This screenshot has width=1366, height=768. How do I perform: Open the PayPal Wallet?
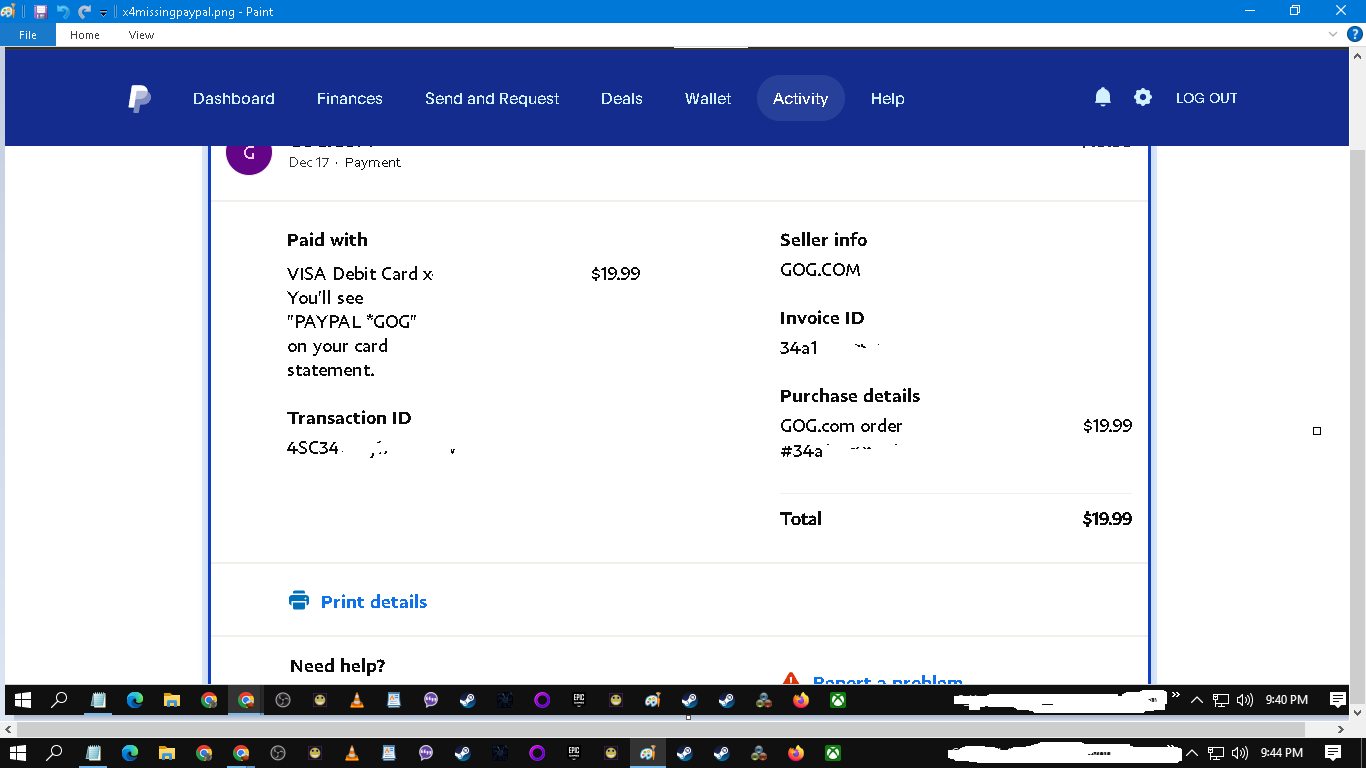pos(708,98)
